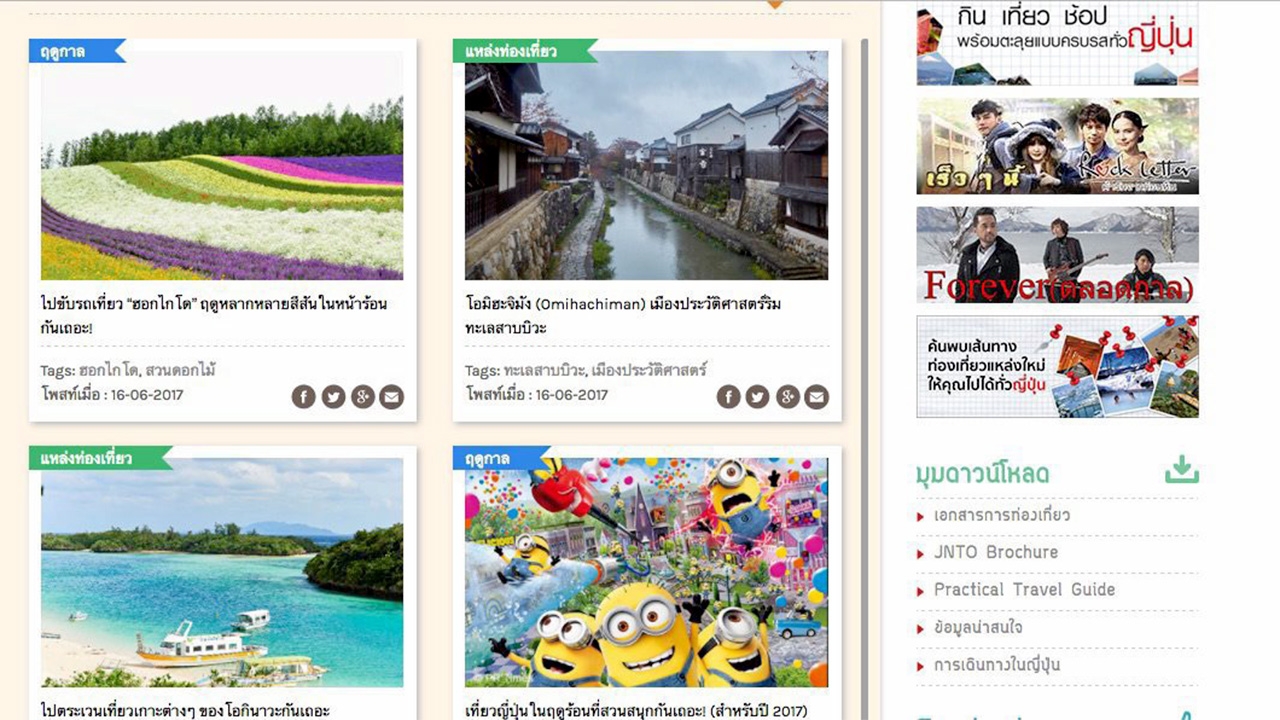
Task: Open the Rock Letter banner
Action: (1057, 146)
